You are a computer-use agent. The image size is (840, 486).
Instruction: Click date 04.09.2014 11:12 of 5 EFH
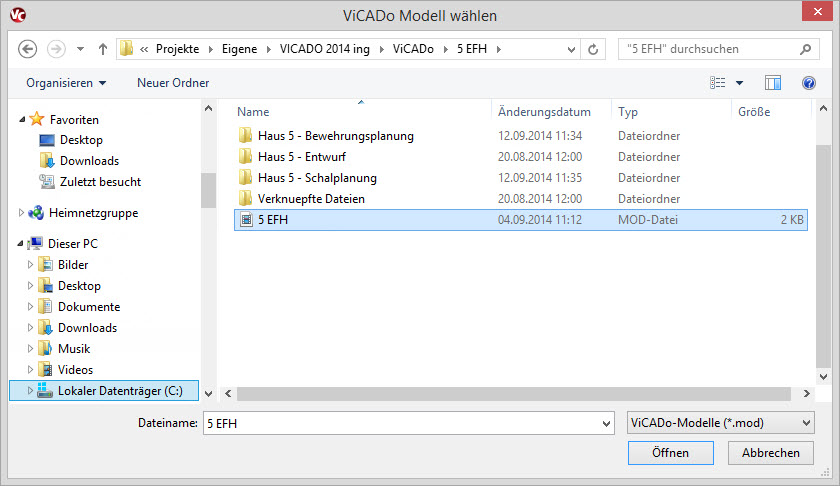click(539, 220)
